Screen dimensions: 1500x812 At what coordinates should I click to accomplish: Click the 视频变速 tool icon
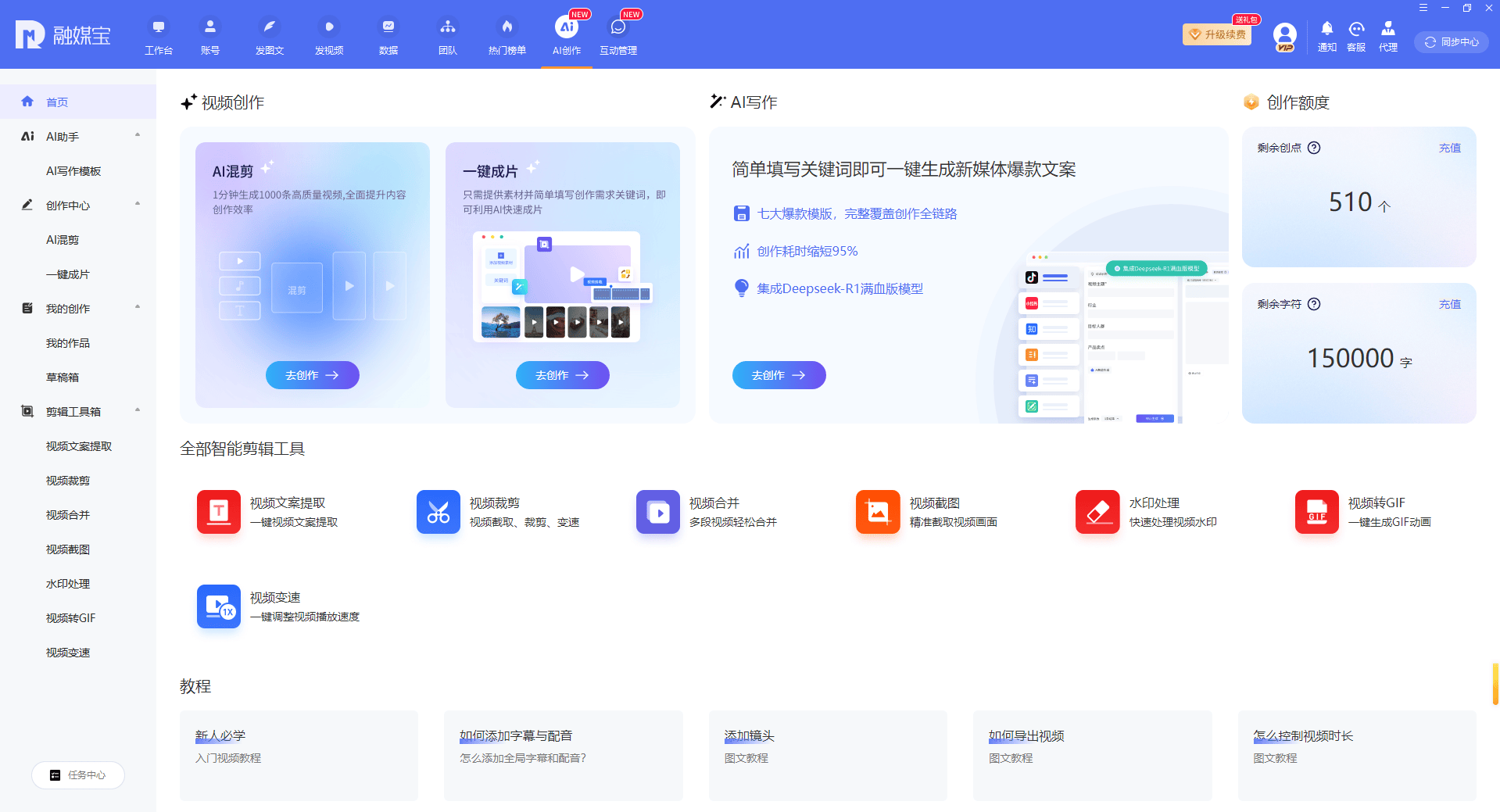point(219,606)
